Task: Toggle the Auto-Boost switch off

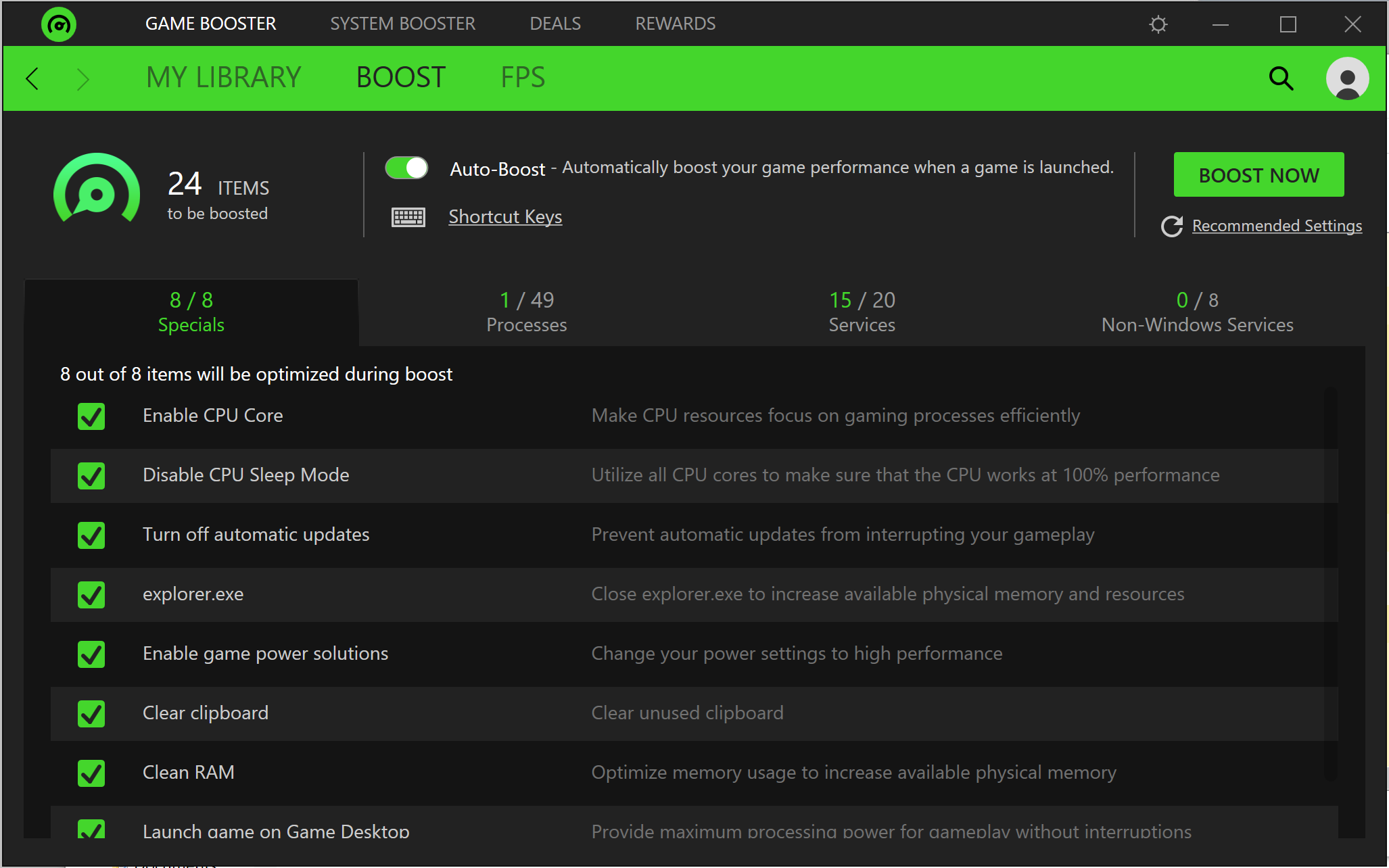Action: click(406, 168)
